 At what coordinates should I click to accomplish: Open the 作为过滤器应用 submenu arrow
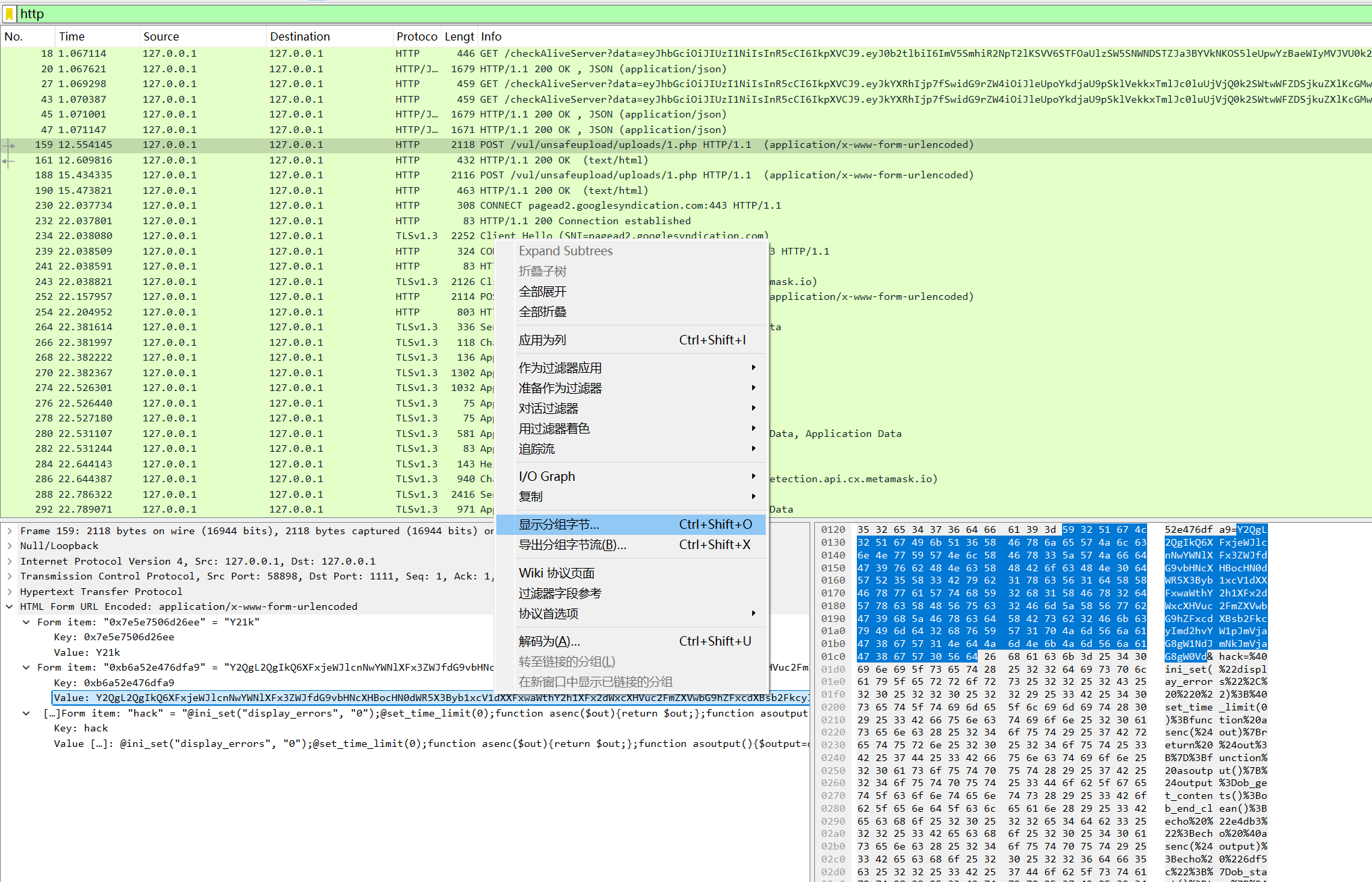pyautogui.click(x=753, y=367)
